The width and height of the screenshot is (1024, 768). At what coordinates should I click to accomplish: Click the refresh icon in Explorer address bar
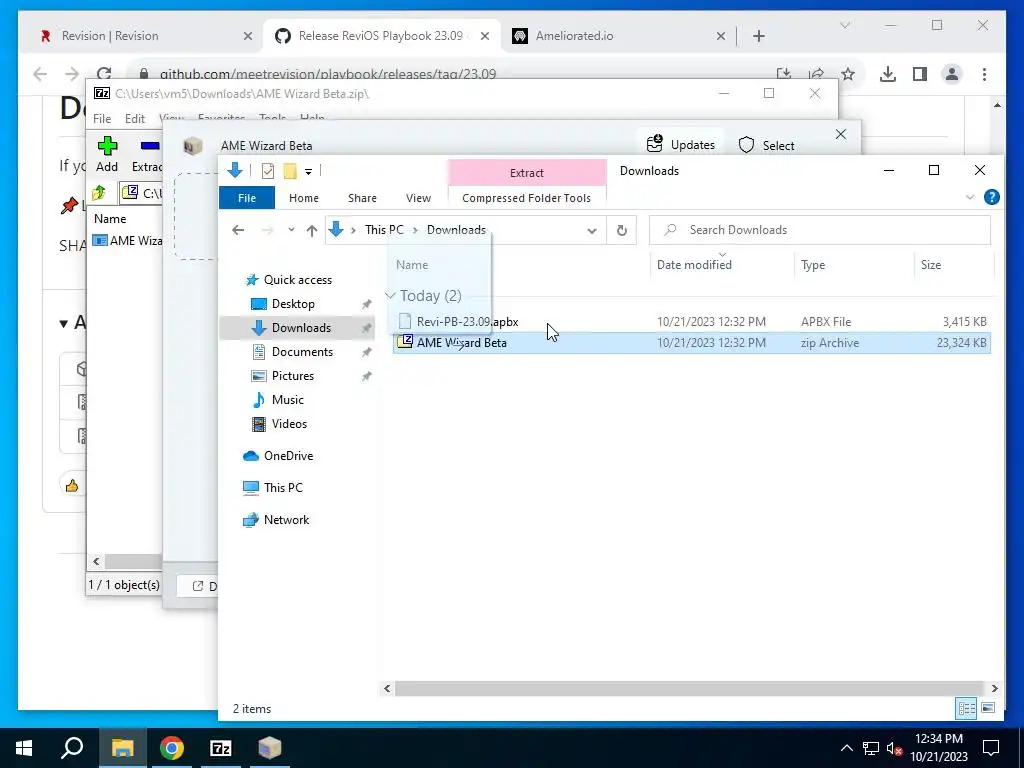click(622, 230)
